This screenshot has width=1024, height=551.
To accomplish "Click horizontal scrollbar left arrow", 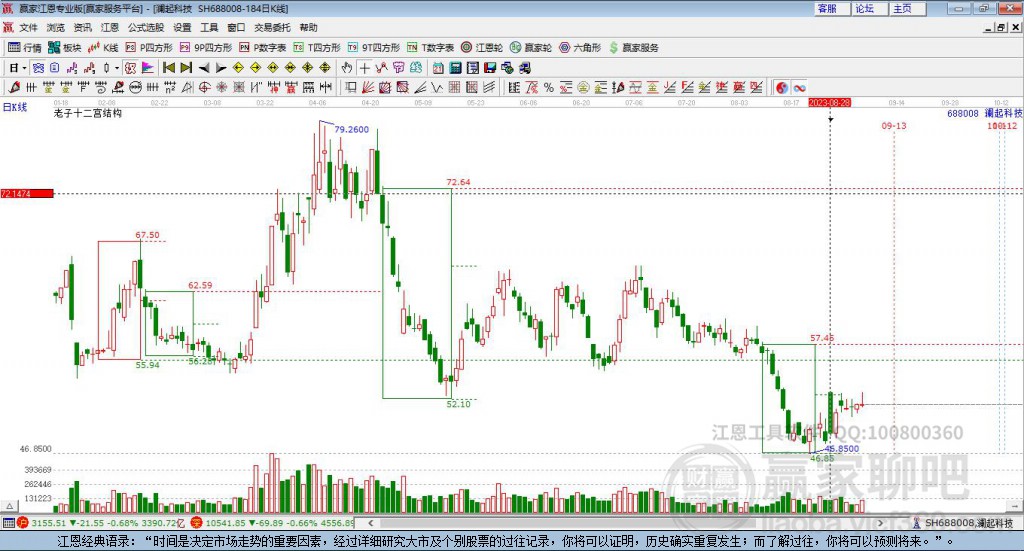I will 371,523.
